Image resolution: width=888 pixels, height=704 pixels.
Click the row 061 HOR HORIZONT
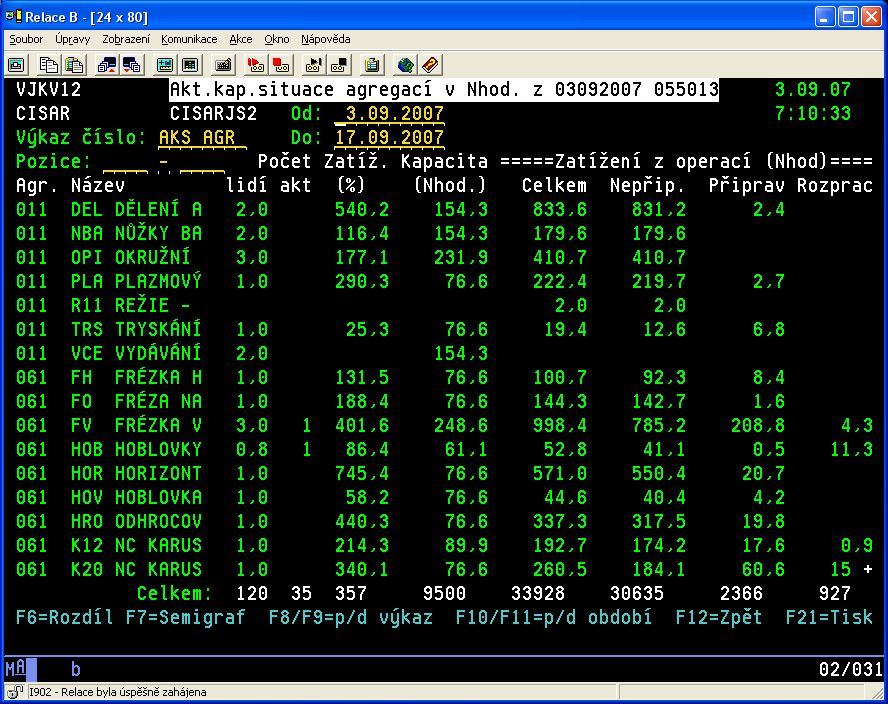[x=444, y=473]
